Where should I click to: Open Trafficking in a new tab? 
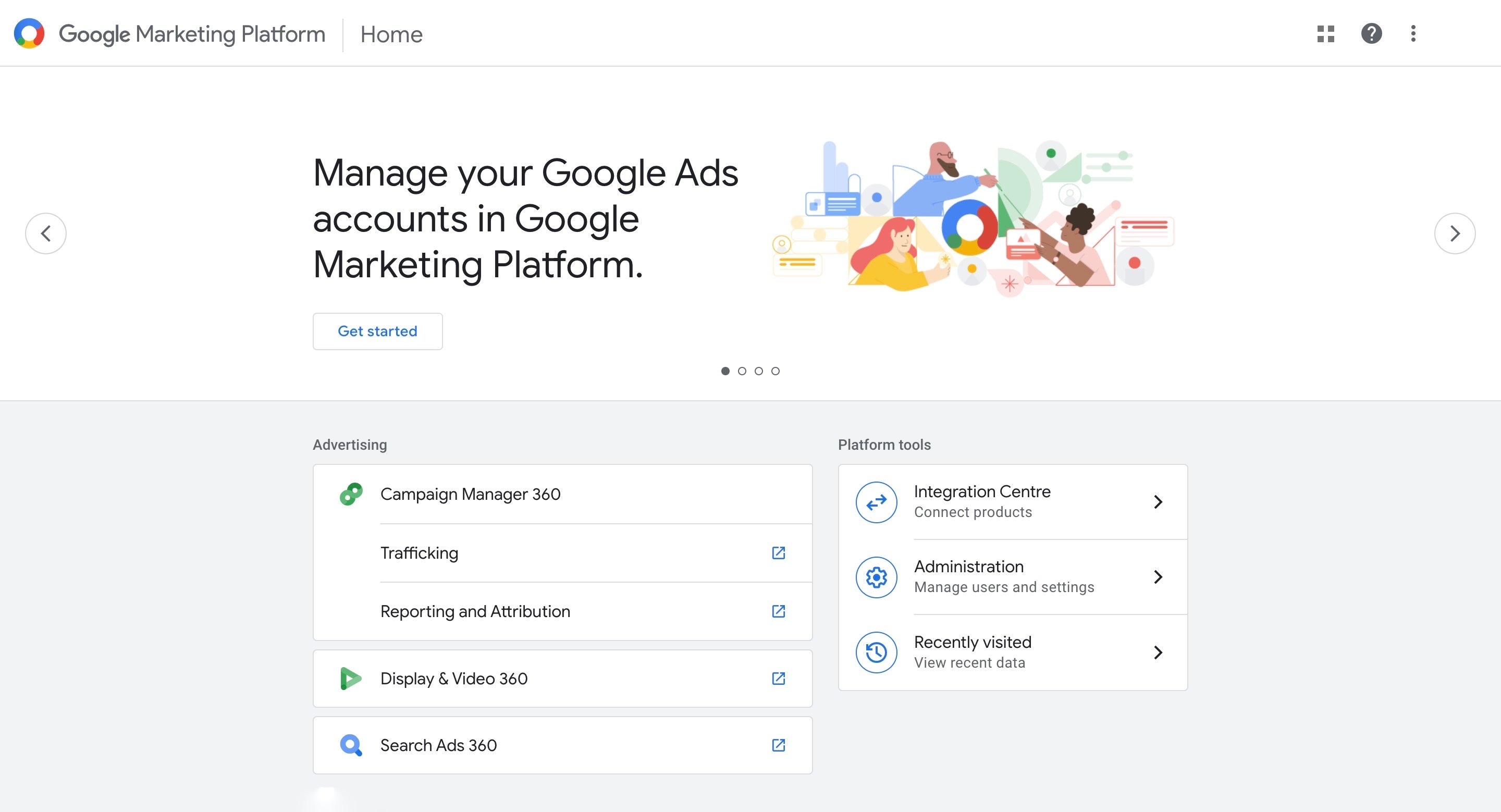778,553
